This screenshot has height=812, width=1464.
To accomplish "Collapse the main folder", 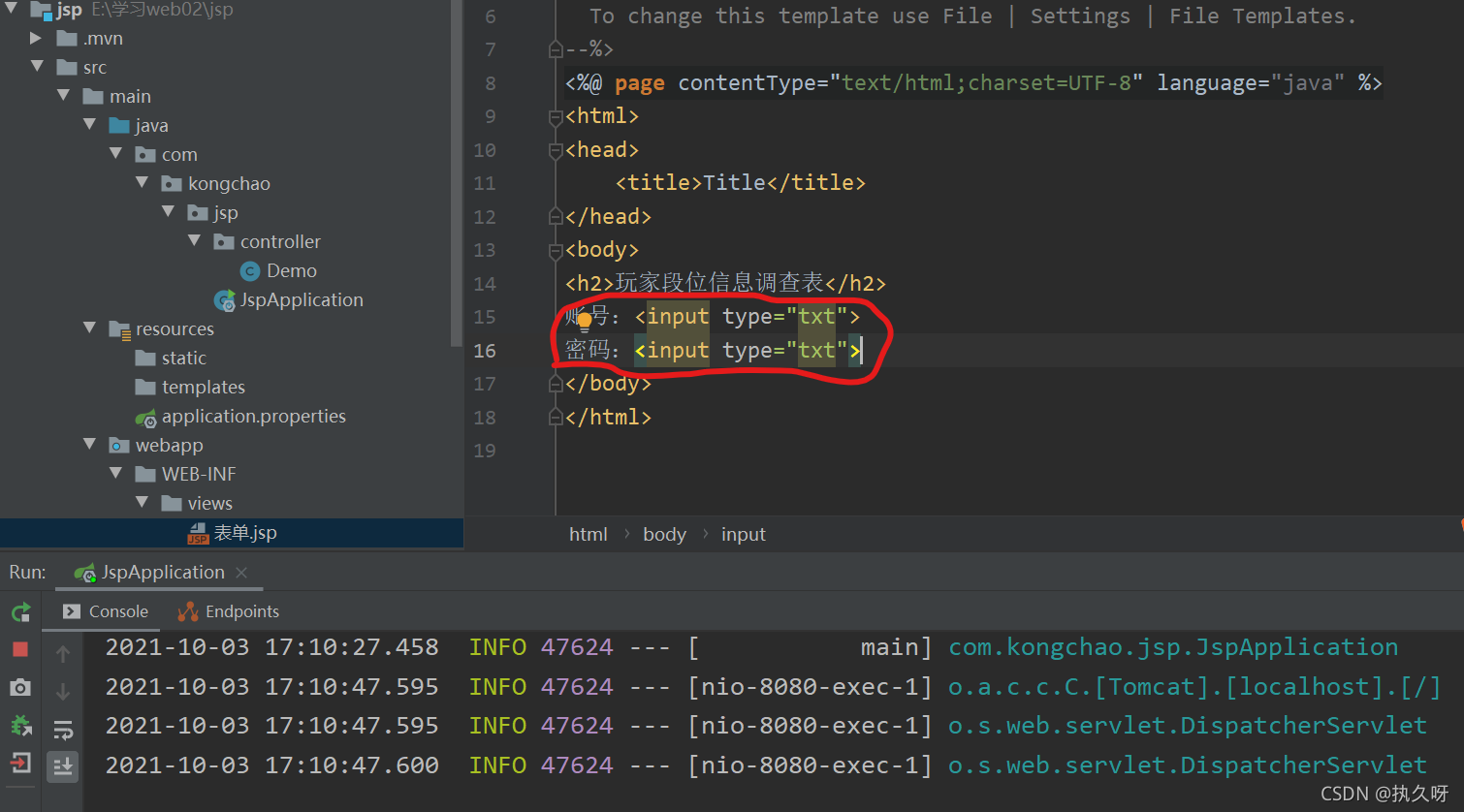I will click(x=64, y=95).
